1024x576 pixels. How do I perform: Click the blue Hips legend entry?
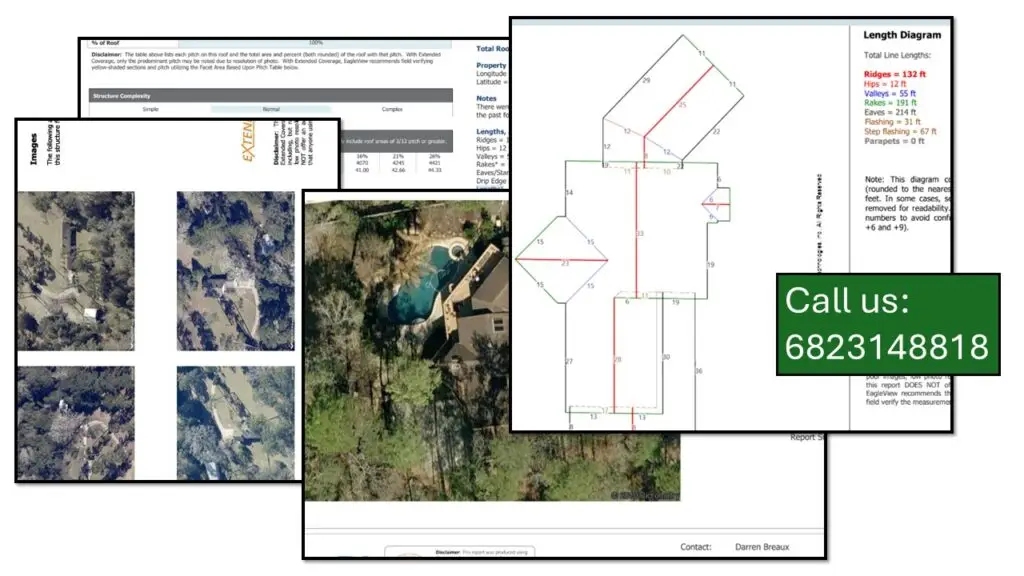pos(877,84)
